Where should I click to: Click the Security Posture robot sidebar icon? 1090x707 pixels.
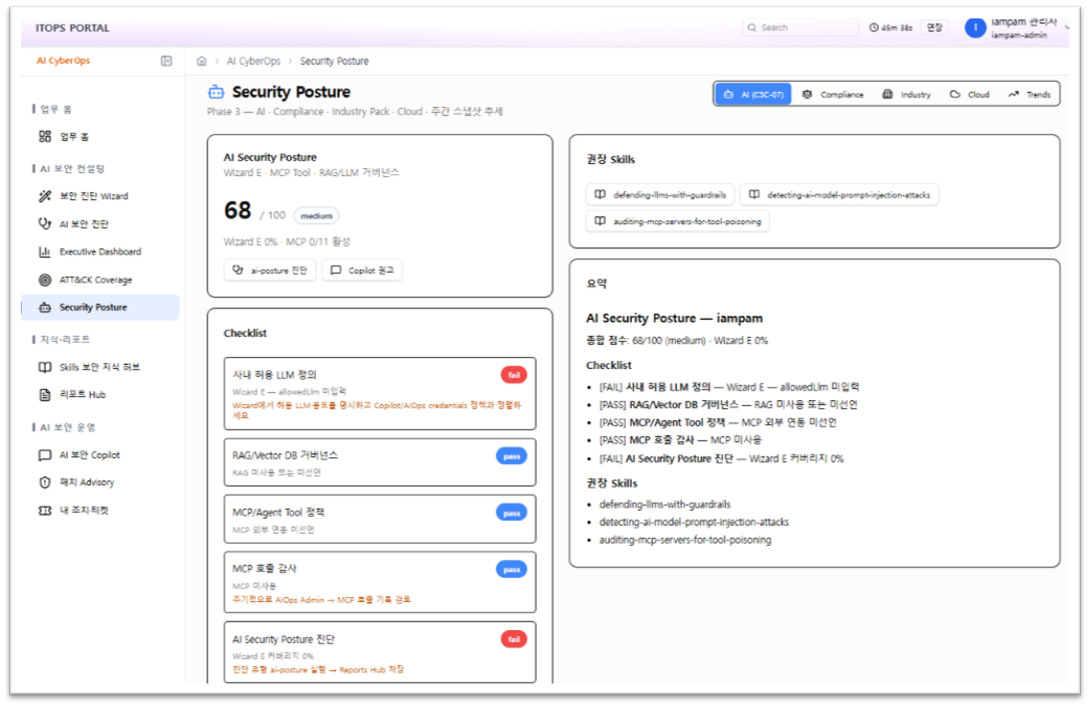point(45,307)
